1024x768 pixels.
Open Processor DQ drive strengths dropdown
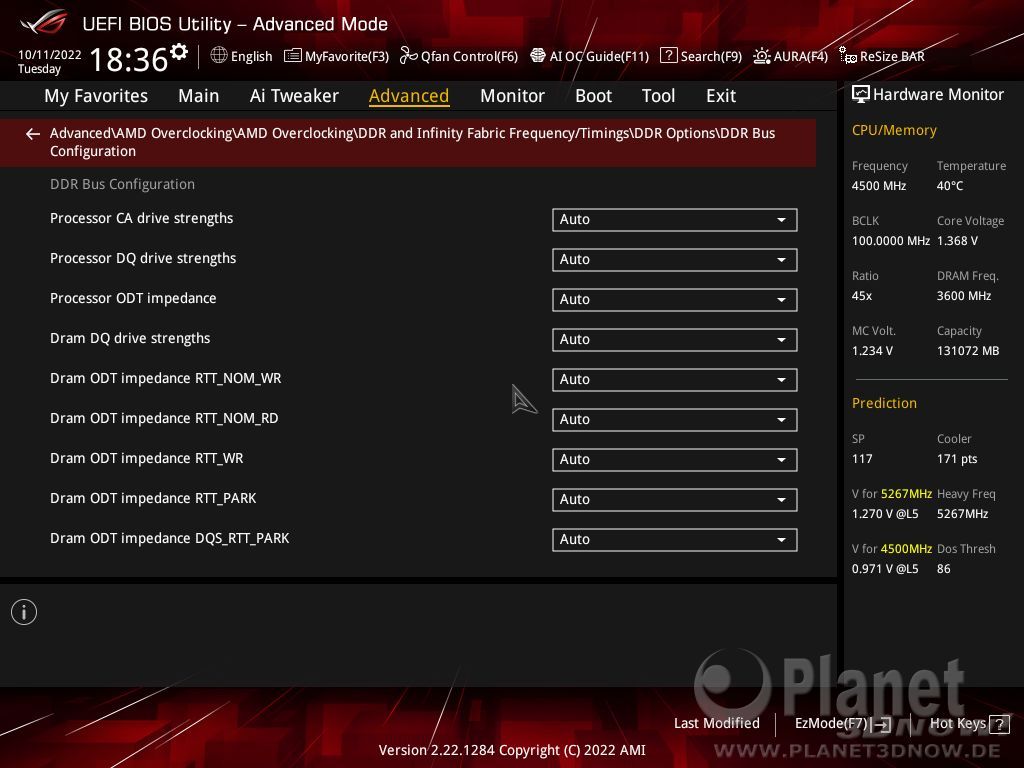click(675, 260)
